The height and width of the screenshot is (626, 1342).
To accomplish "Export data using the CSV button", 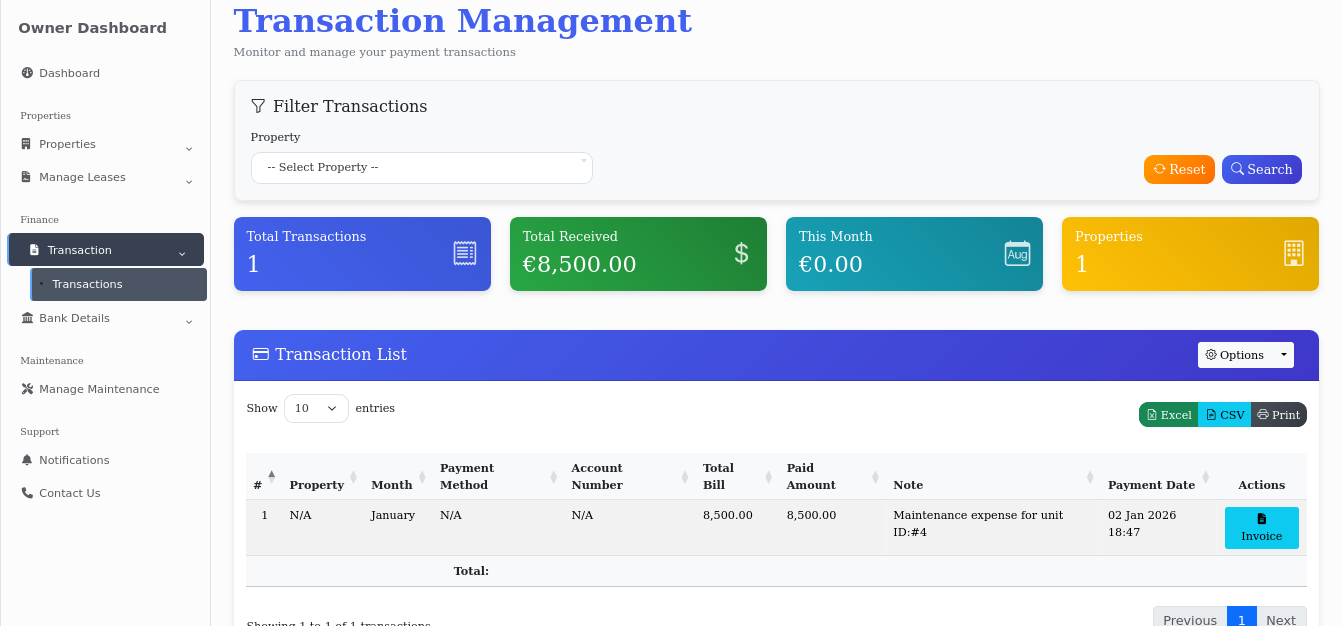I will (x=1224, y=414).
